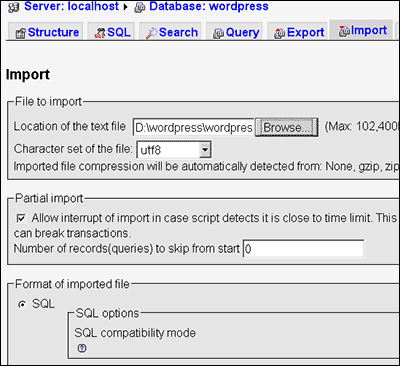Click the Query tab icon

click(x=218, y=33)
